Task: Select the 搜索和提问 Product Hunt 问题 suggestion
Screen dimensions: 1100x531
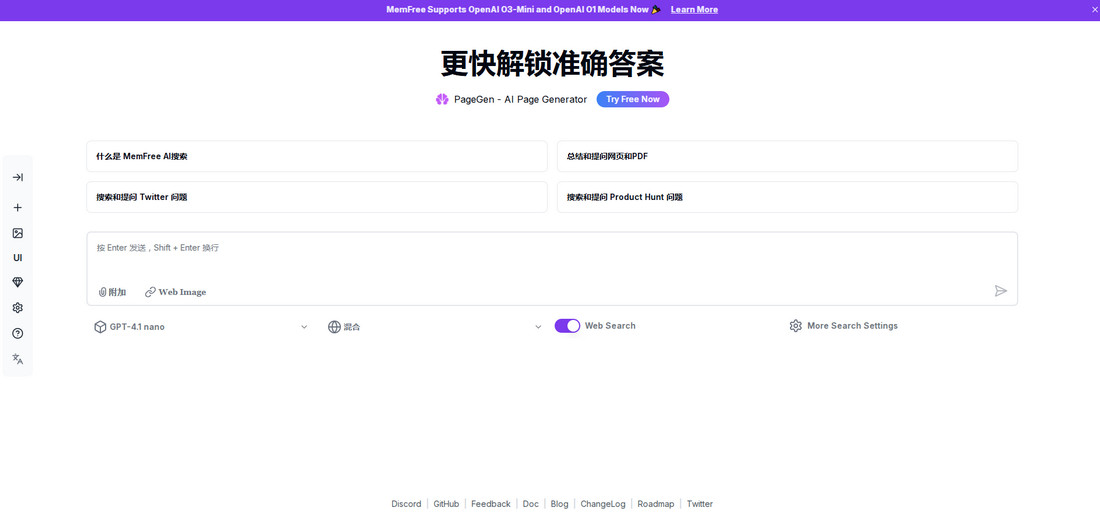Action: [787, 197]
